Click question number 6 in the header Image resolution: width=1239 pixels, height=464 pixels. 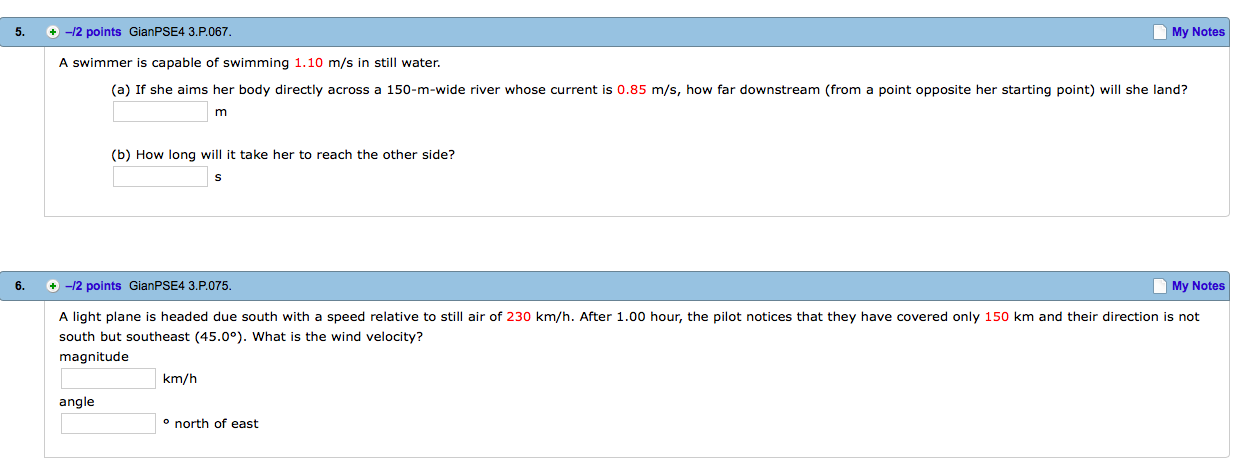click(19, 286)
